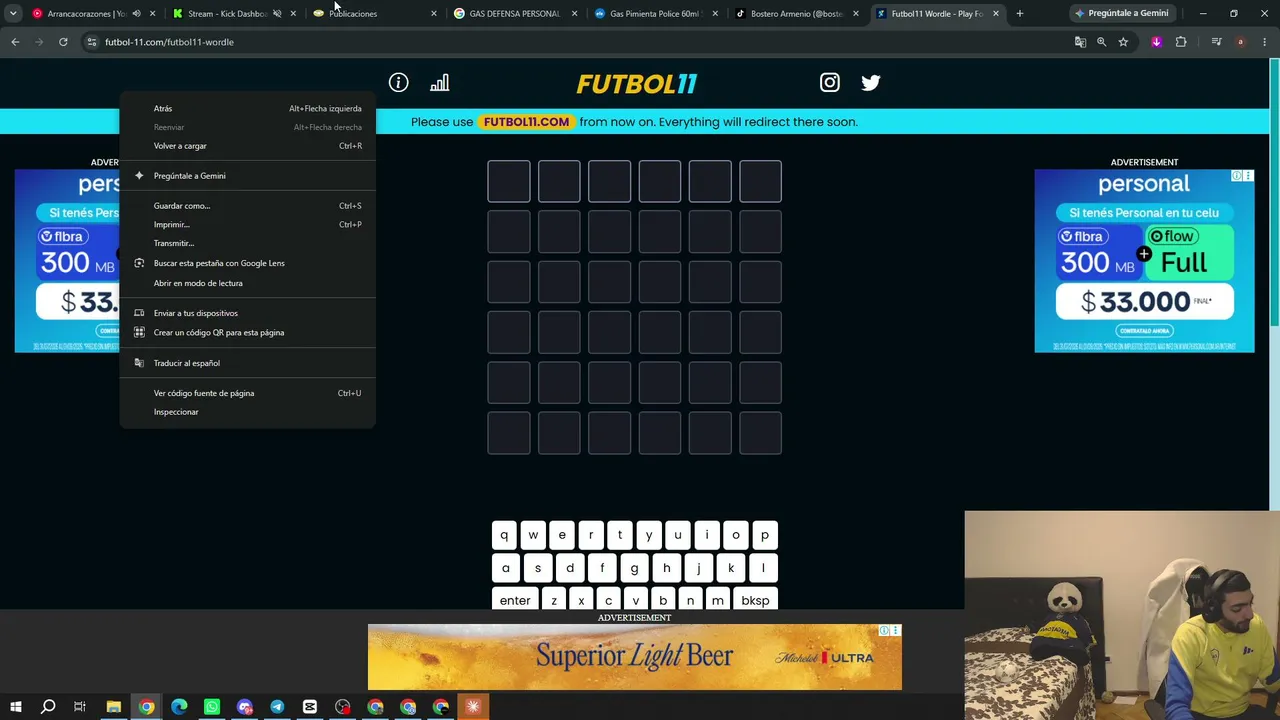Tap the 'g' key on the on-screen keyboard
Viewport: 1280px width, 720px height.
[x=634, y=568]
